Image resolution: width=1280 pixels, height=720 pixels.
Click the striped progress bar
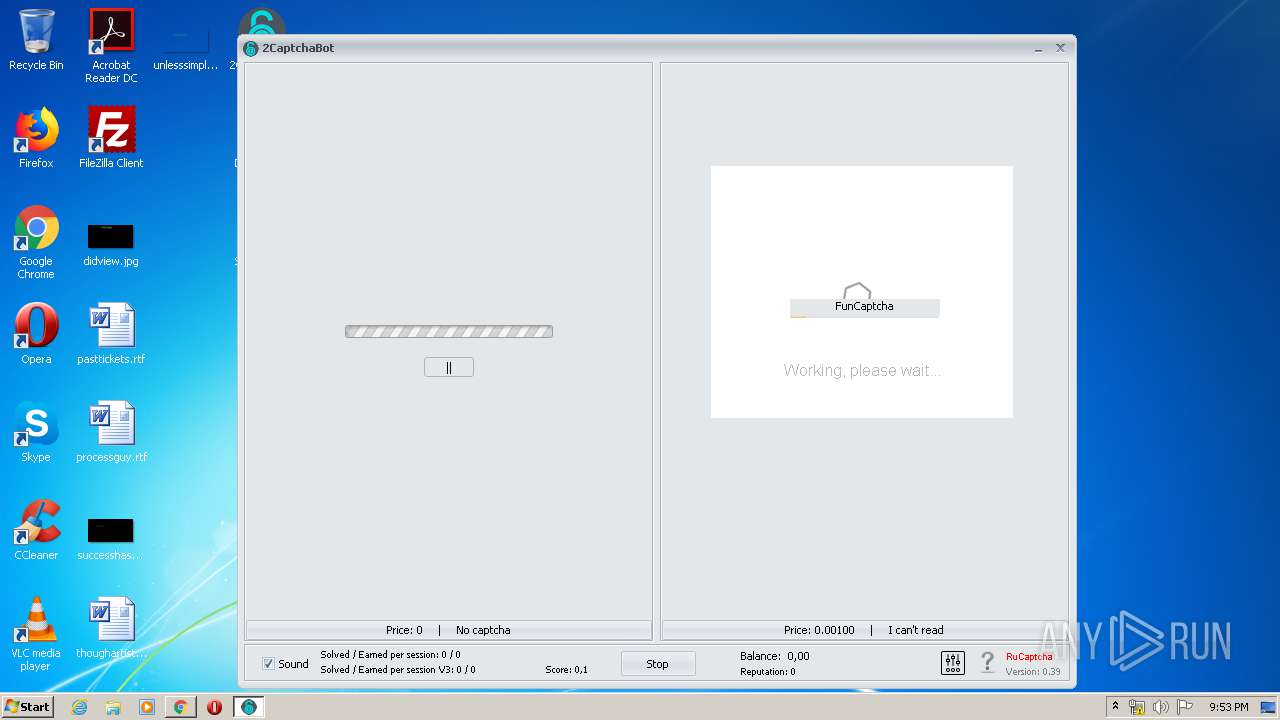click(449, 331)
